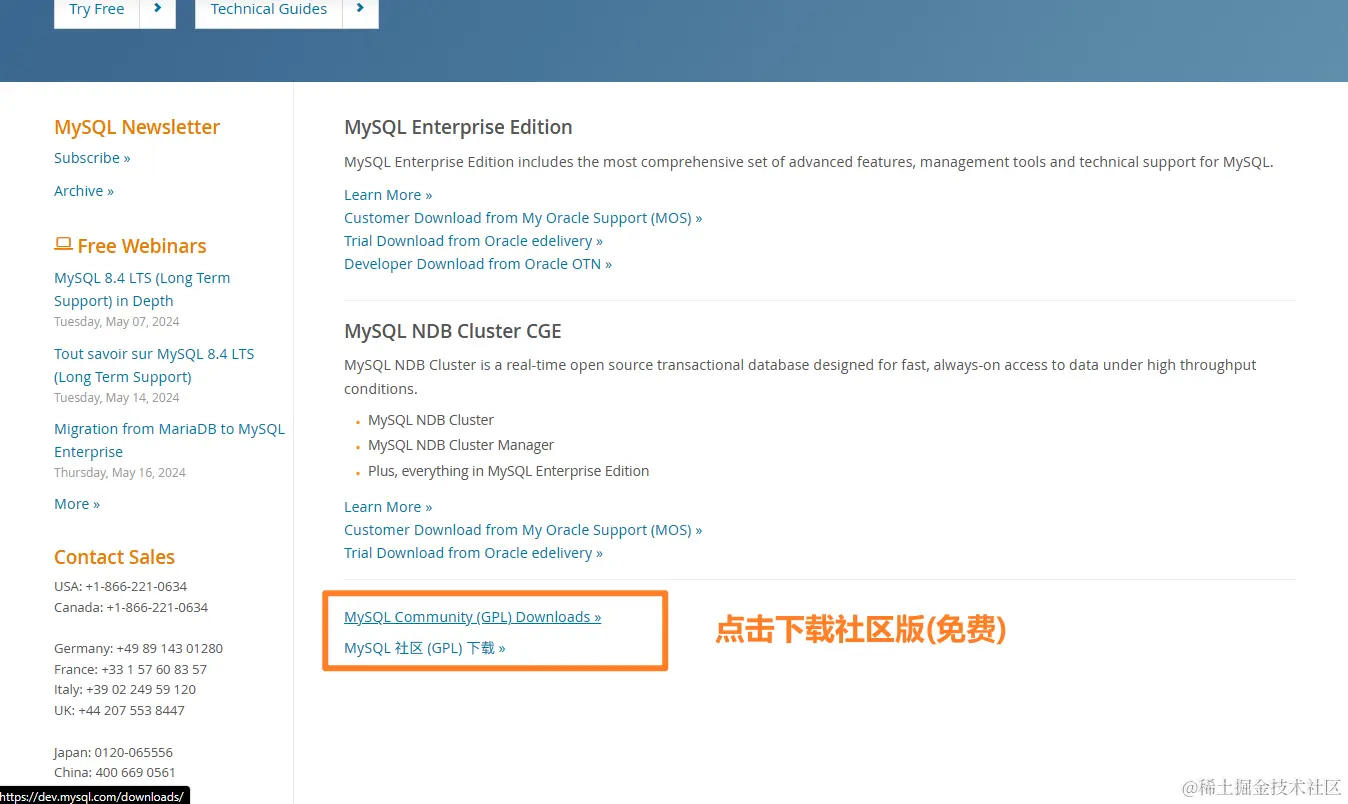This screenshot has width=1348, height=804.
Task: Select the Enterprise Edition description paragraph
Action: click(809, 162)
